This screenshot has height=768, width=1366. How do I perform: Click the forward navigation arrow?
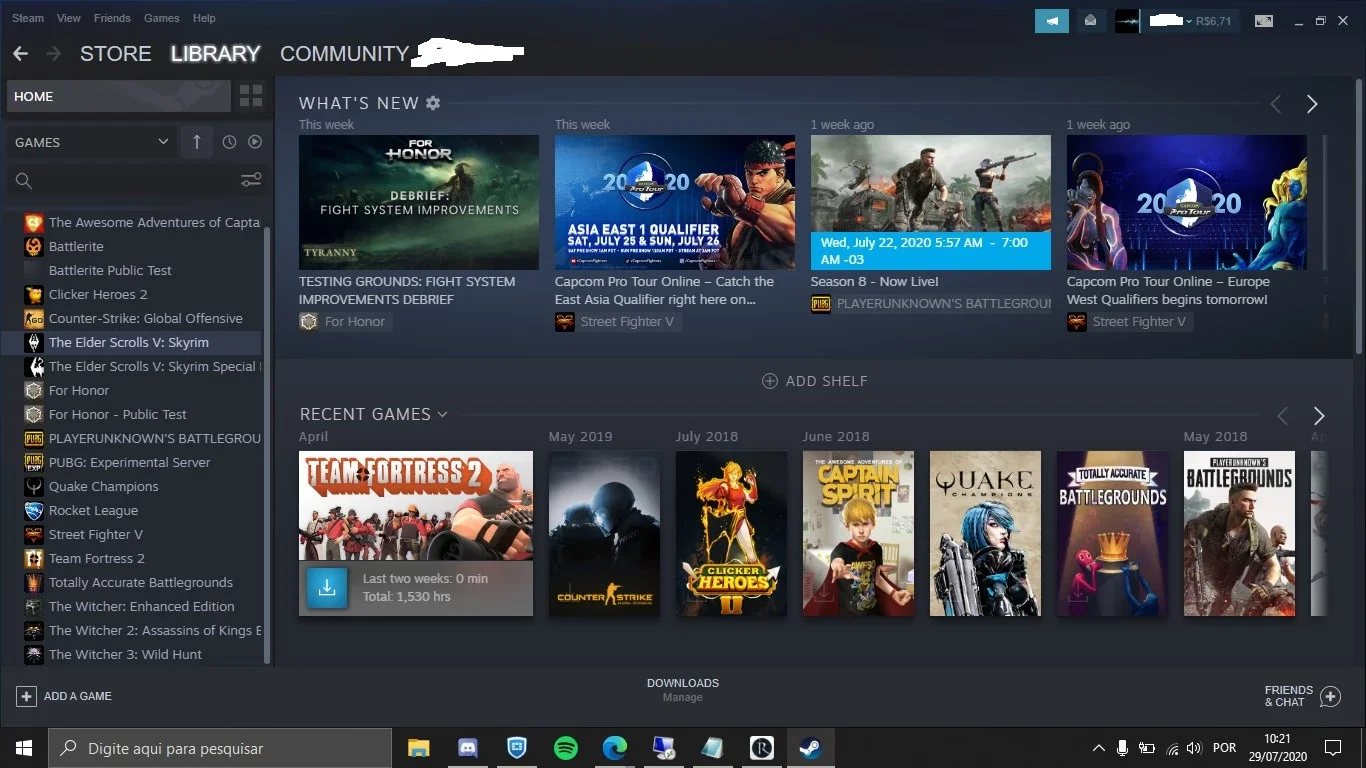pos(53,54)
